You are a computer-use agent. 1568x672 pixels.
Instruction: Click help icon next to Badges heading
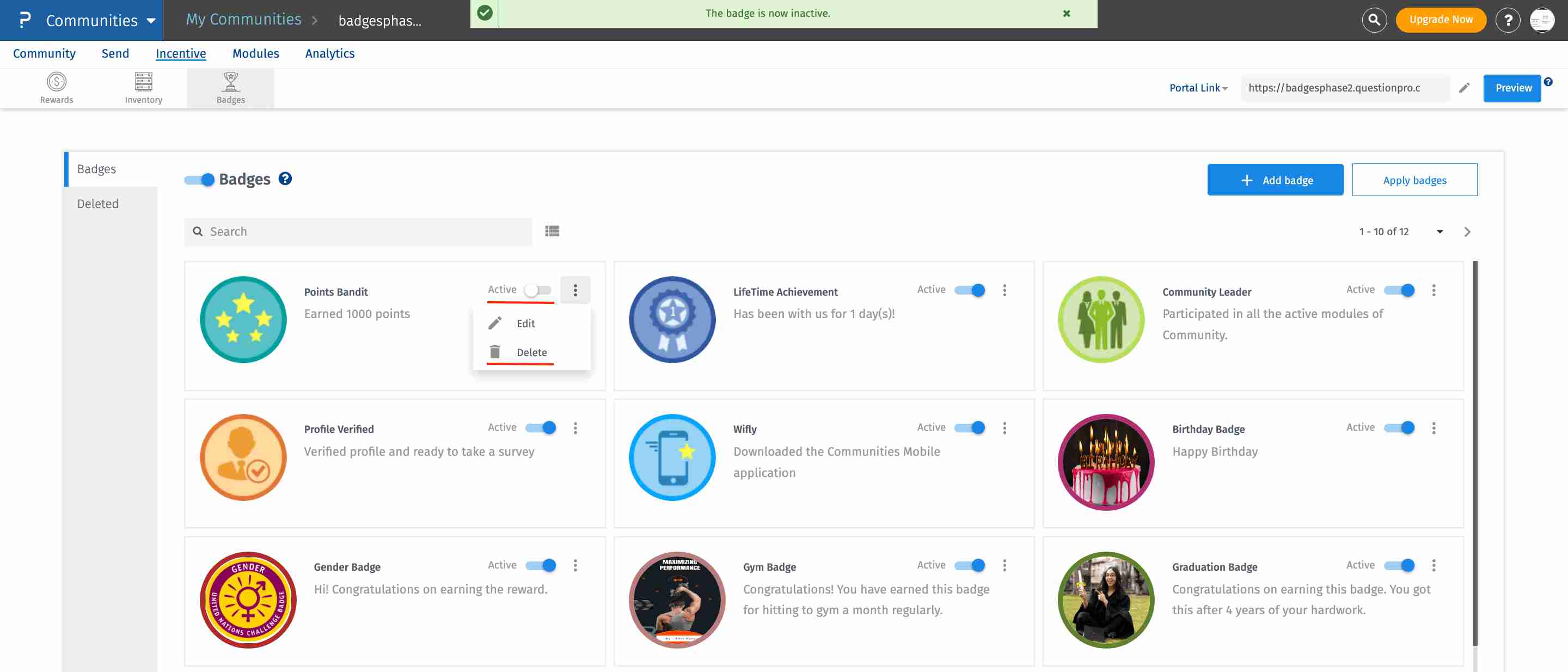pyautogui.click(x=285, y=179)
